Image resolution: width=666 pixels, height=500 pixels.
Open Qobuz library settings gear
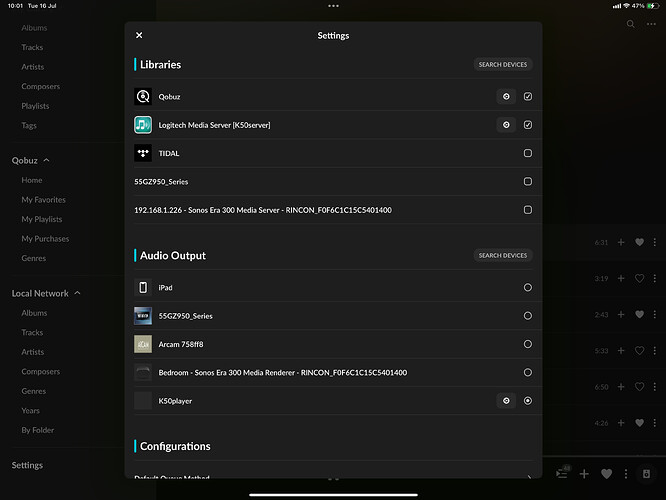coord(506,96)
